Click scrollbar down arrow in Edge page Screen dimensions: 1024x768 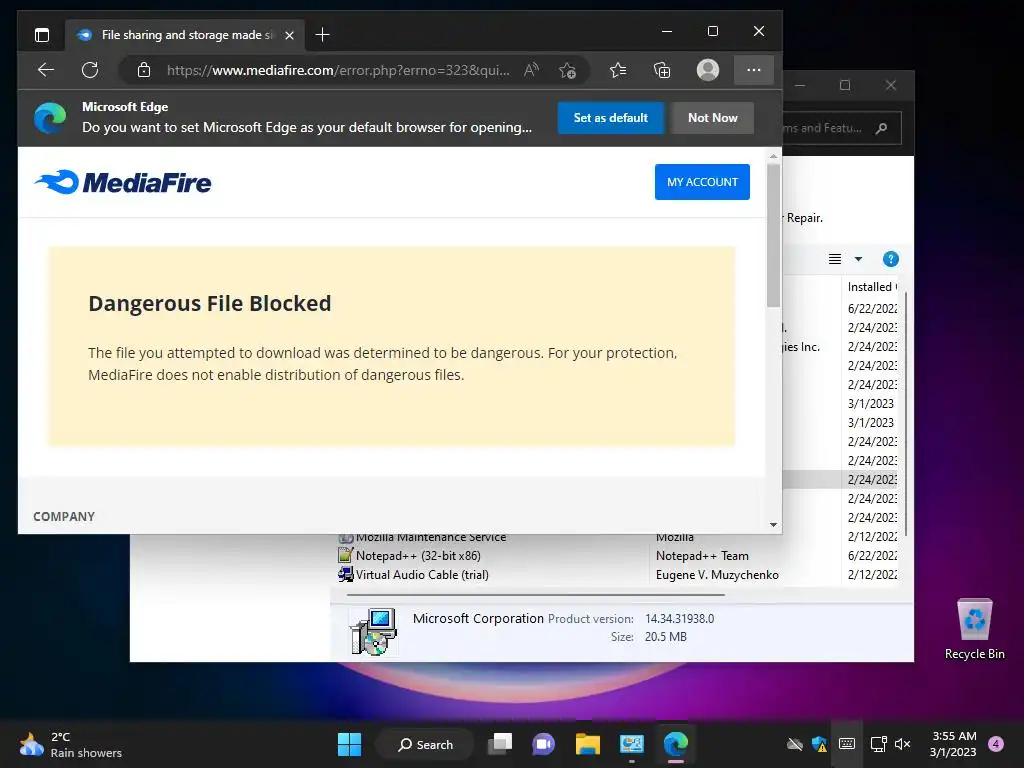click(x=773, y=524)
